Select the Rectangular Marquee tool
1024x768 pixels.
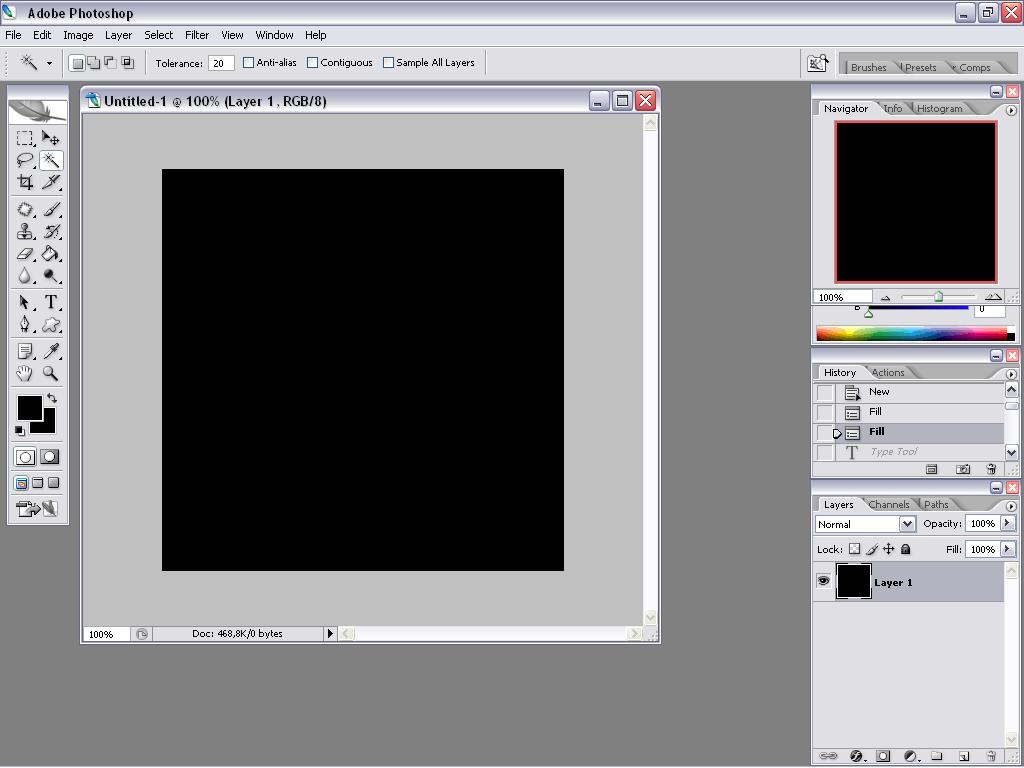tap(25, 138)
